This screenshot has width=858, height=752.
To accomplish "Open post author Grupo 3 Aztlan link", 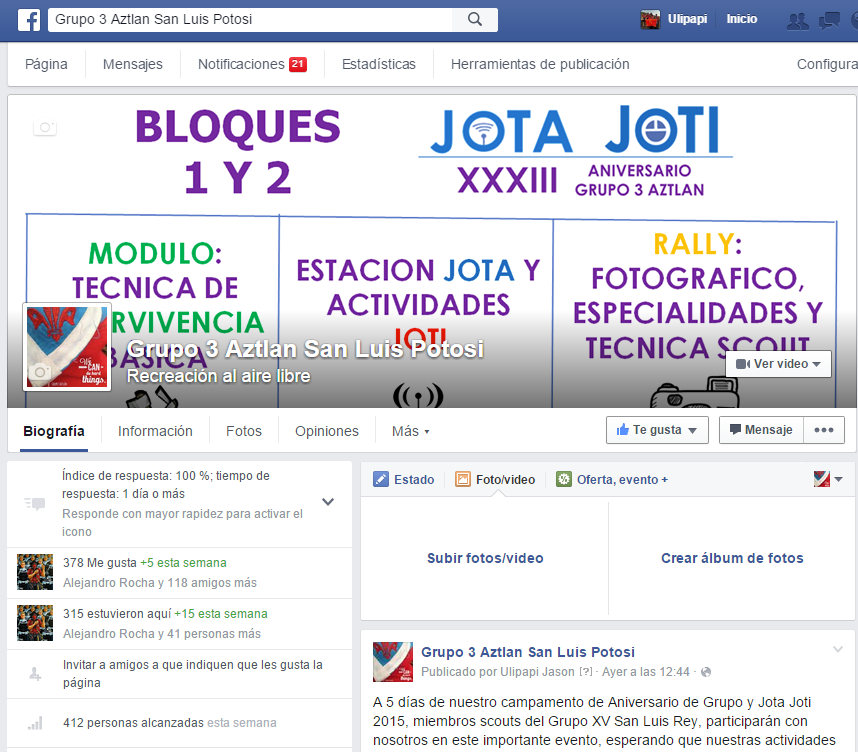I will coord(528,652).
